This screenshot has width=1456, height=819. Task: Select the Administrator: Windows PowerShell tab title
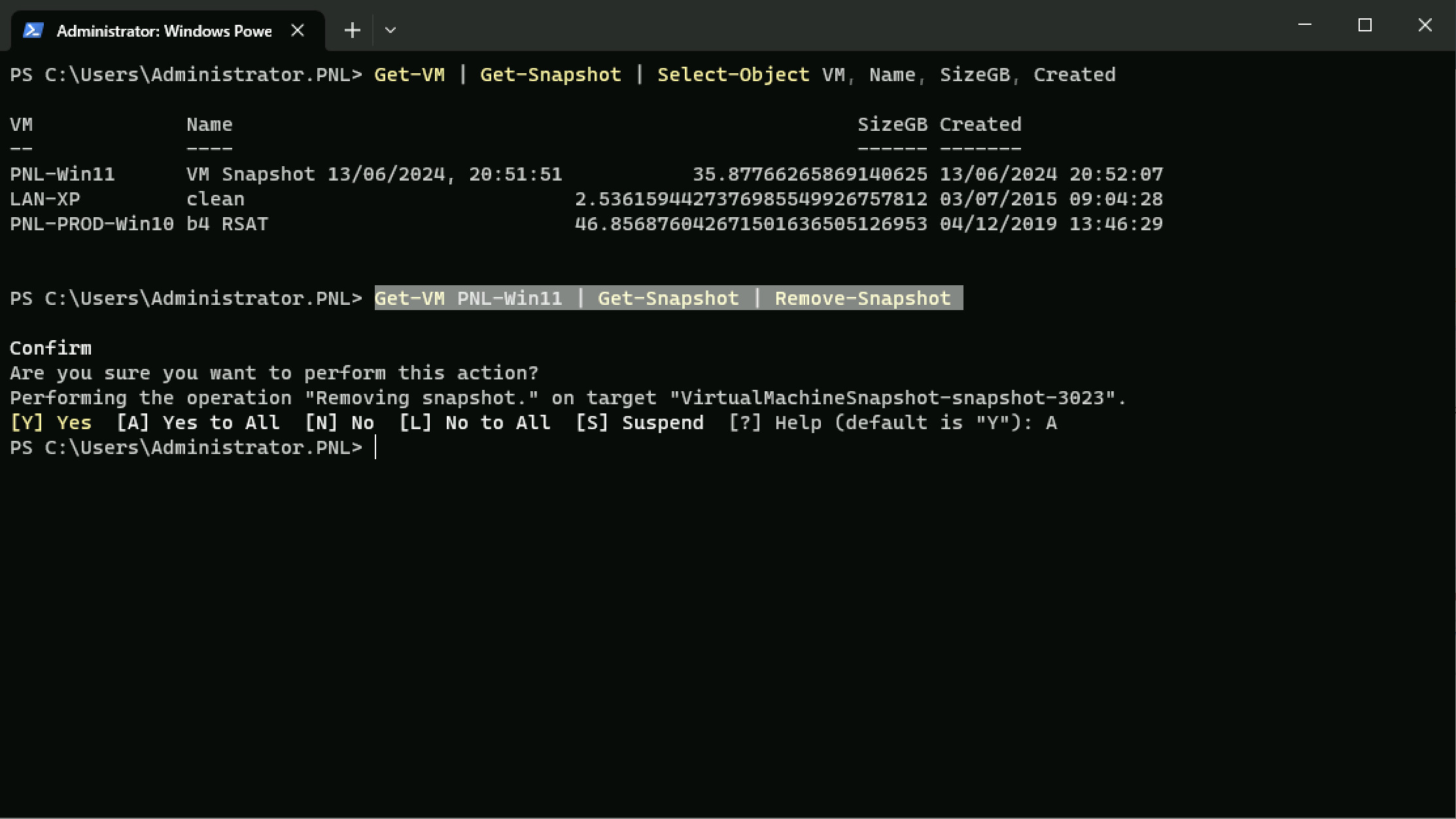point(164,31)
